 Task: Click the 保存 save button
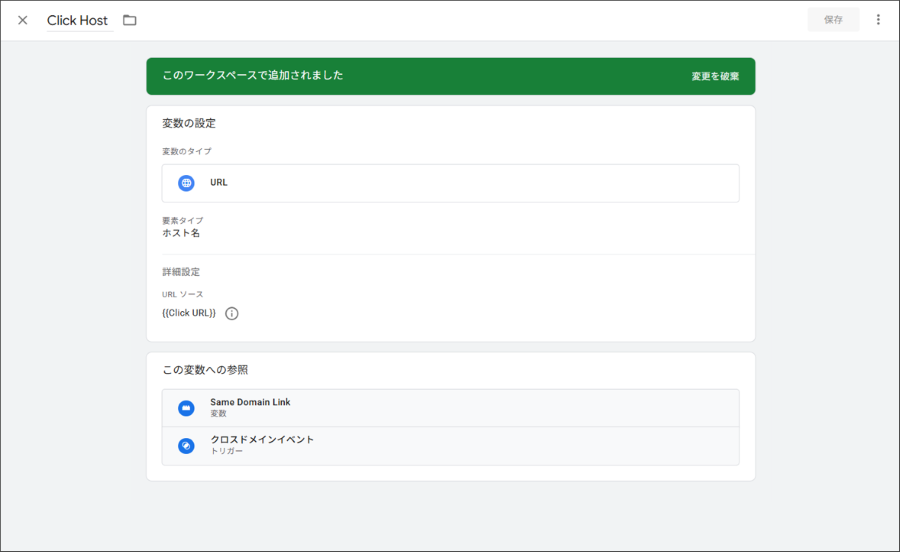pyautogui.click(x=833, y=20)
